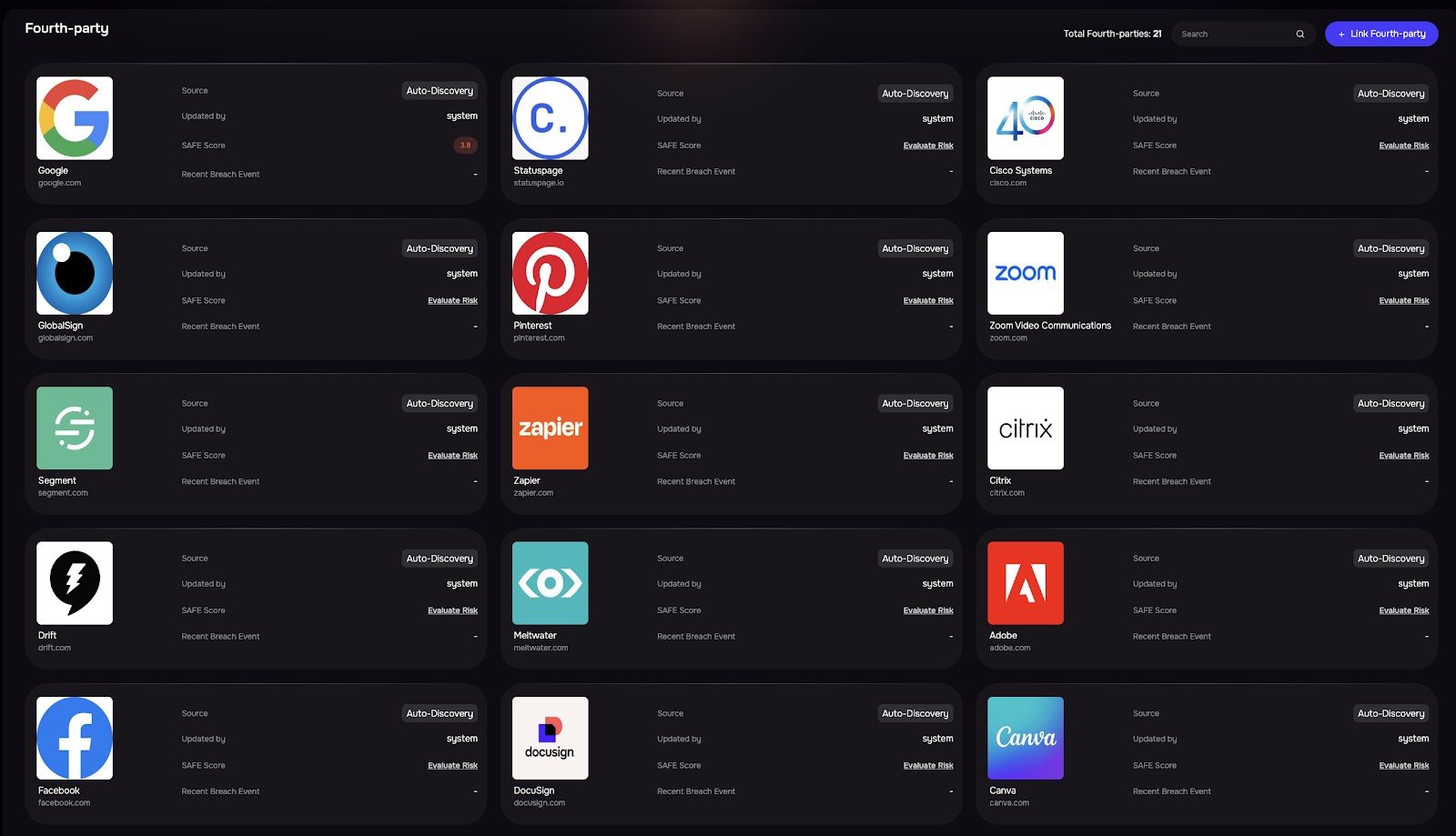Click the zoom.com domain text
This screenshot has width=1456, height=836.
[x=1008, y=338]
